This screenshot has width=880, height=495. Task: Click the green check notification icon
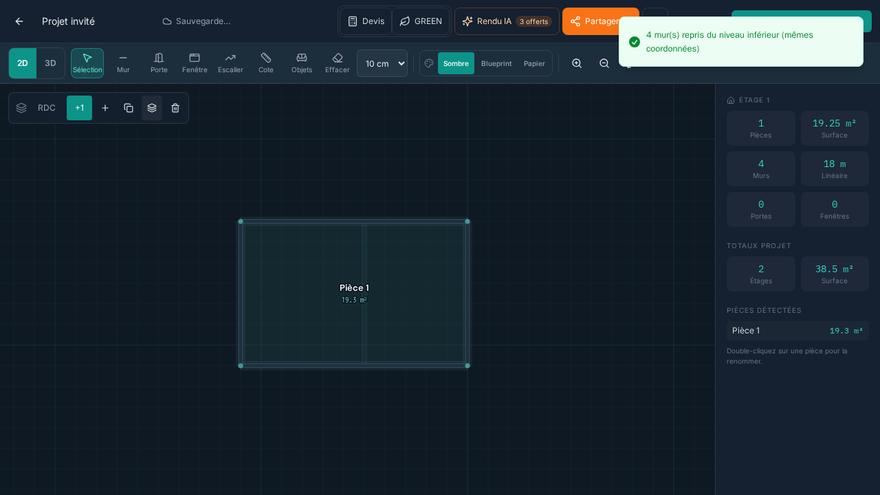point(634,42)
